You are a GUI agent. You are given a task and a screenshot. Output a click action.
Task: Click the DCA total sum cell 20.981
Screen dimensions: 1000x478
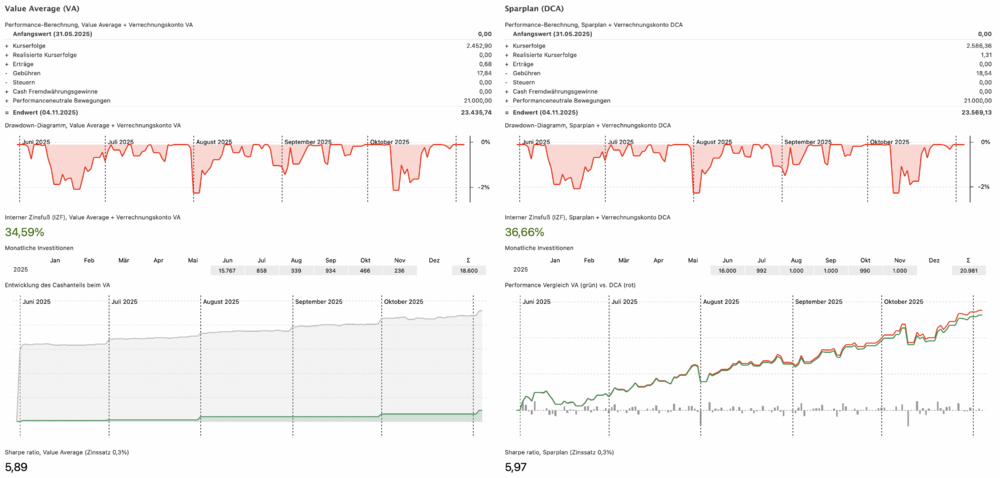click(968, 270)
